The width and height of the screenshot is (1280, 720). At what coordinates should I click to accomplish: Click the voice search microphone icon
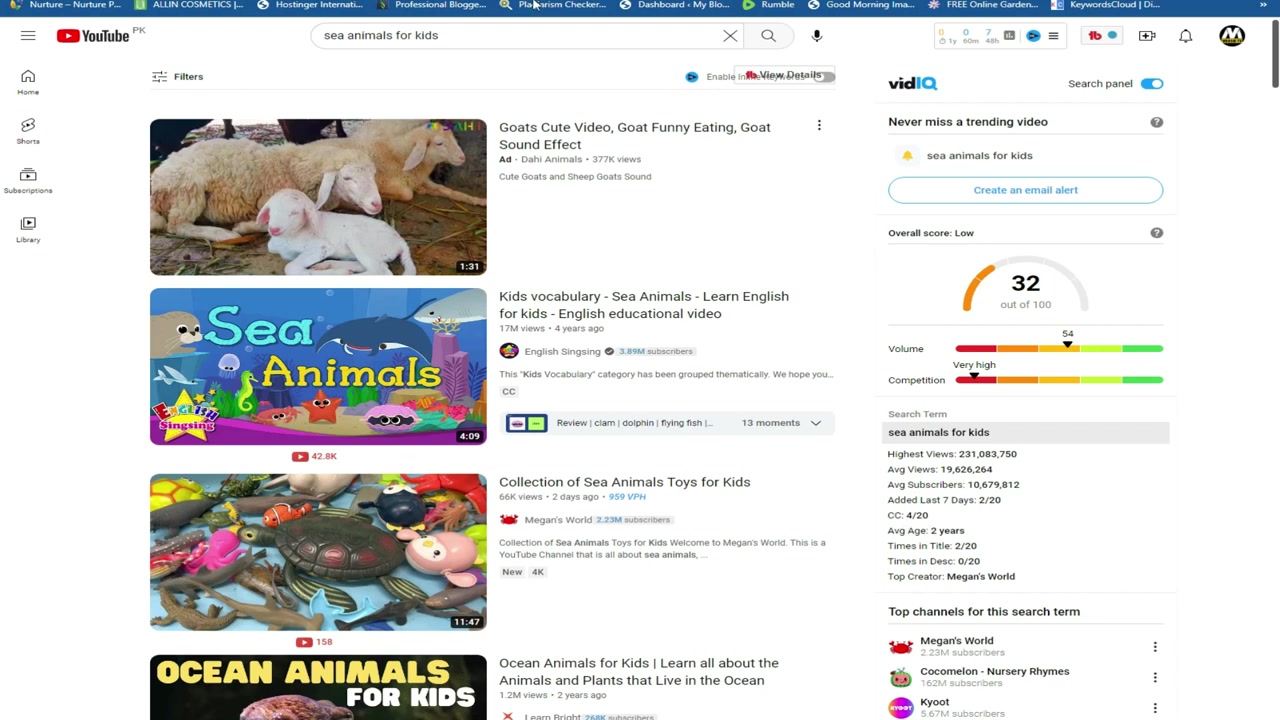817,36
